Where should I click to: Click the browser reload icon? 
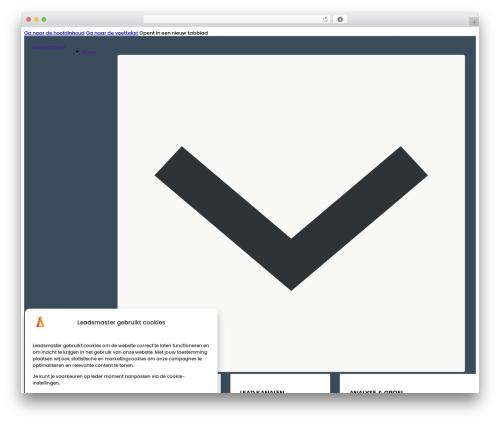[325, 20]
